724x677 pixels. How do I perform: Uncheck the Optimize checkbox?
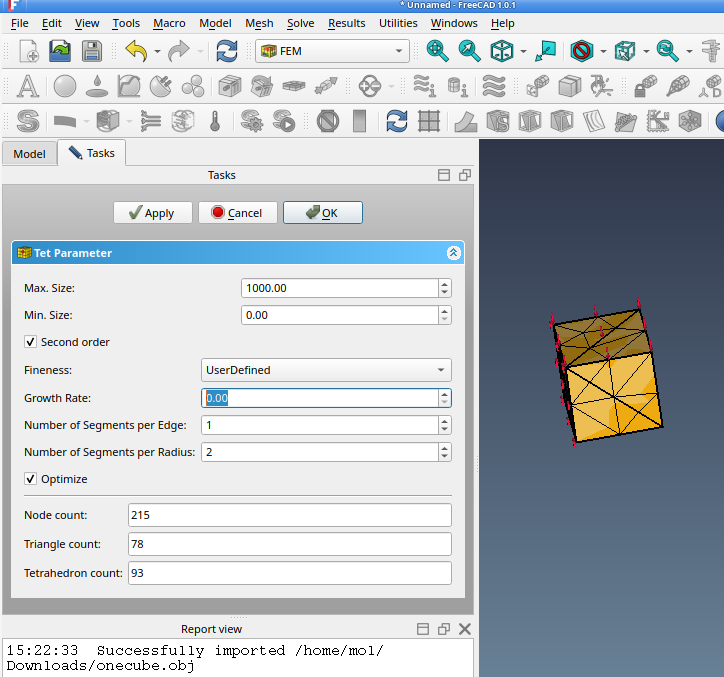click(30, 479)
